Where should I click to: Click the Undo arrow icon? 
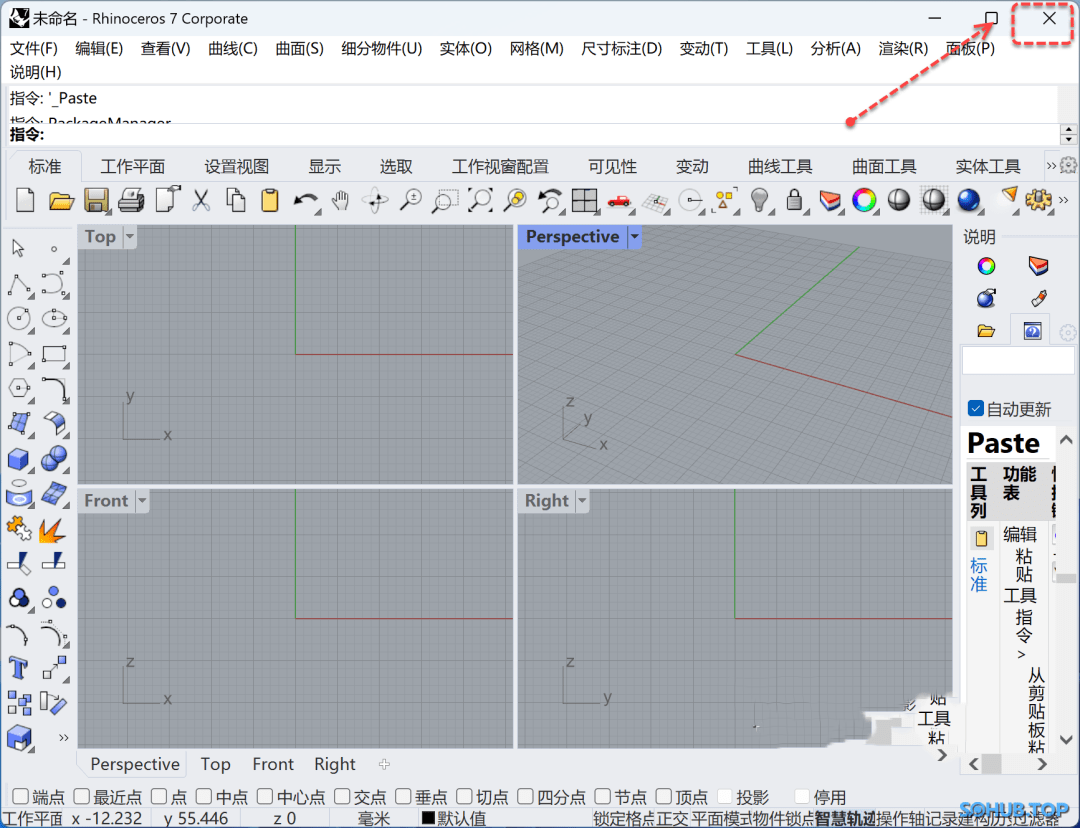coord(305,200)
